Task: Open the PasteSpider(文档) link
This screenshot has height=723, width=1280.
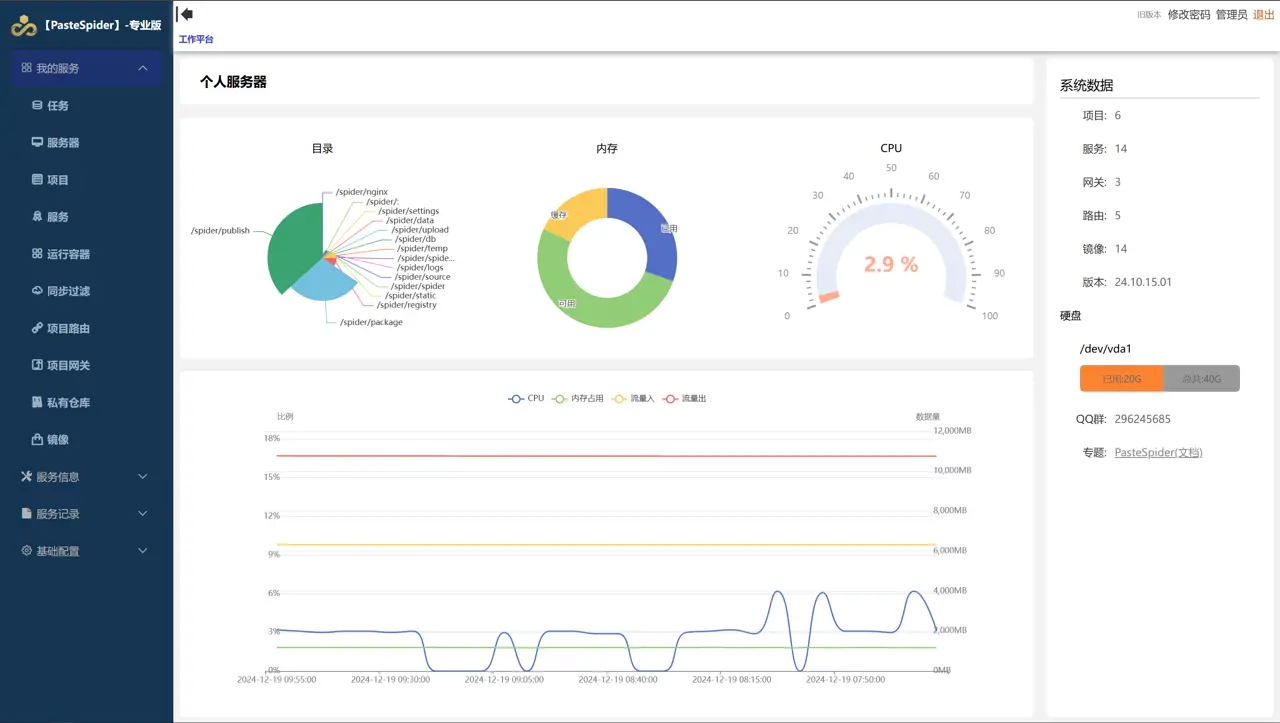Action: click(1158, 452)
